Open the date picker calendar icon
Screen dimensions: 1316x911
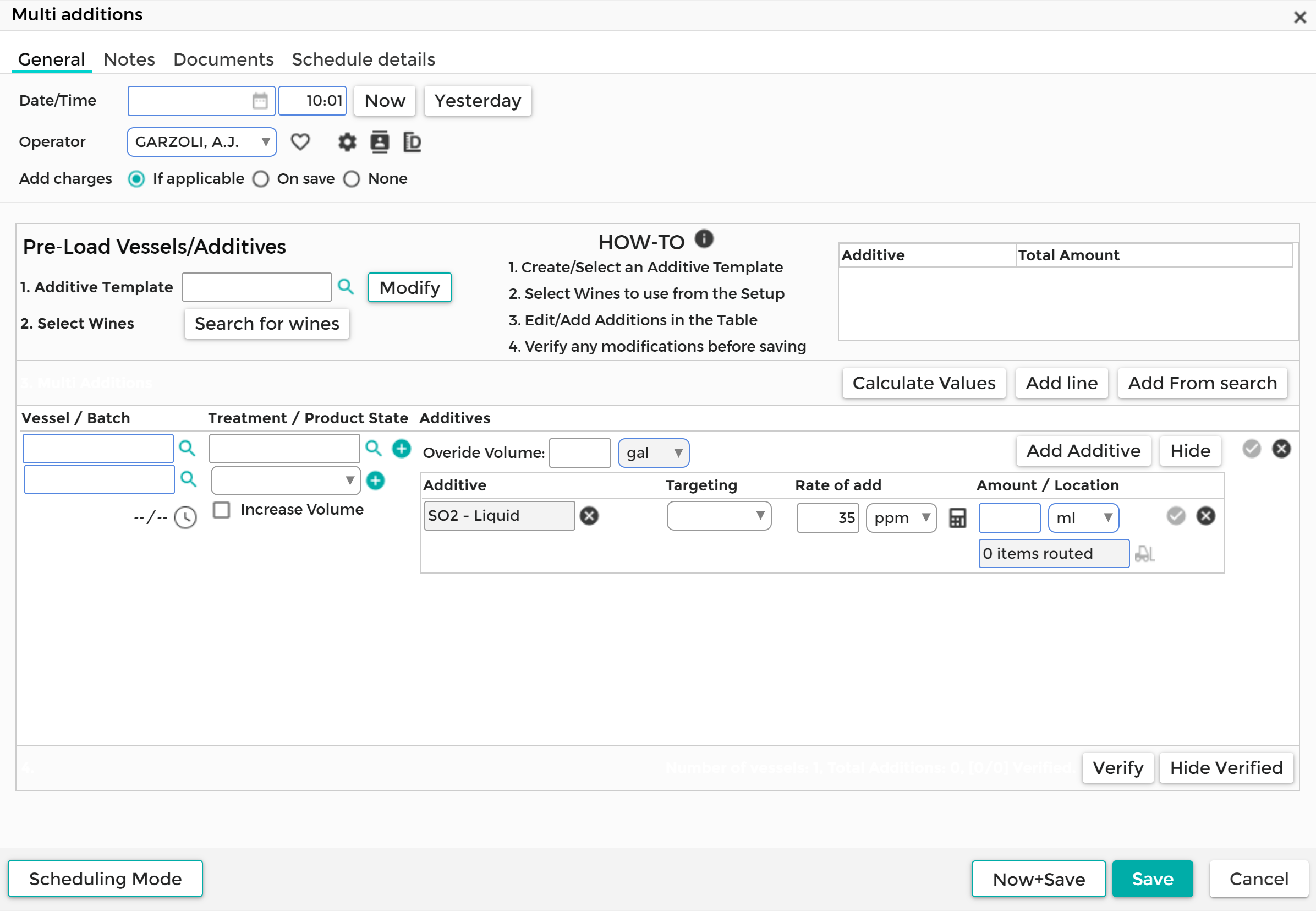260,101
